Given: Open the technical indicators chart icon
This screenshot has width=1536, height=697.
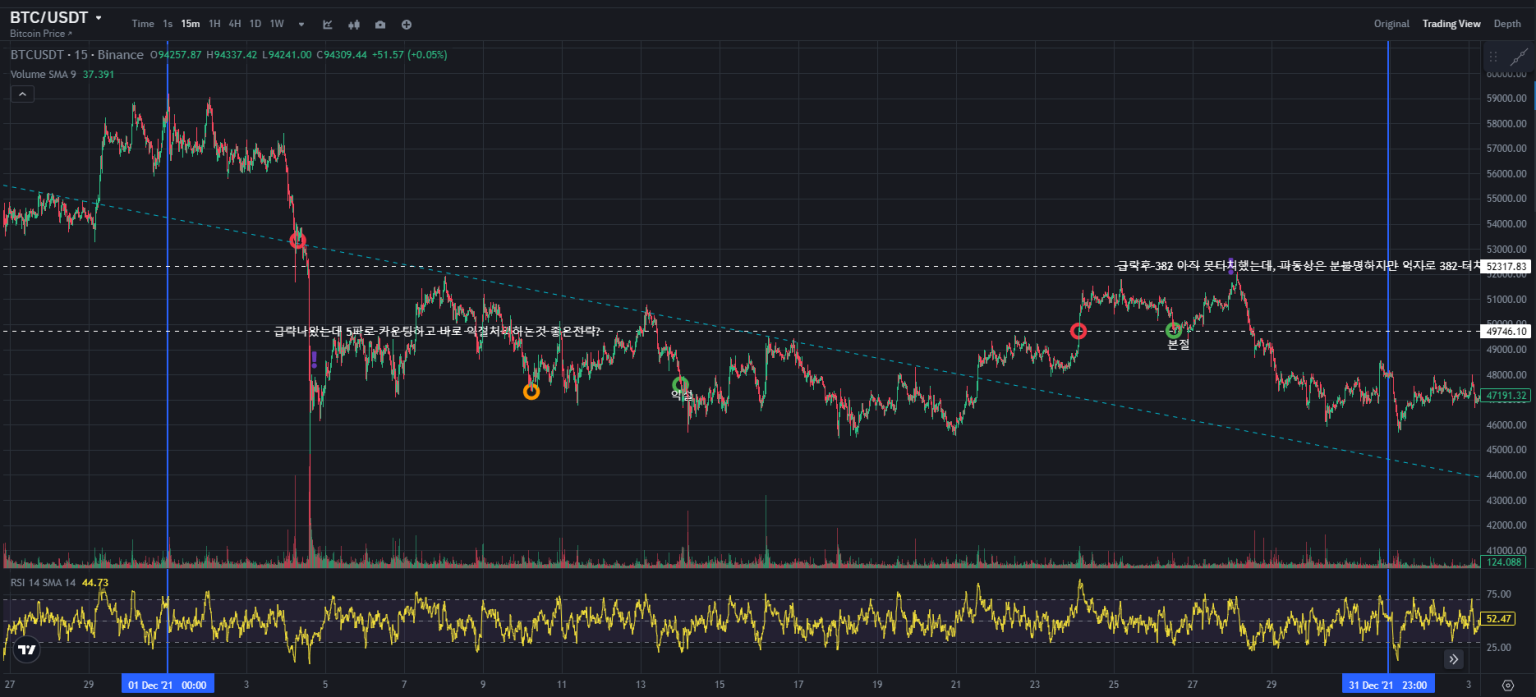Looking at the screenshot, I should 328,24.
